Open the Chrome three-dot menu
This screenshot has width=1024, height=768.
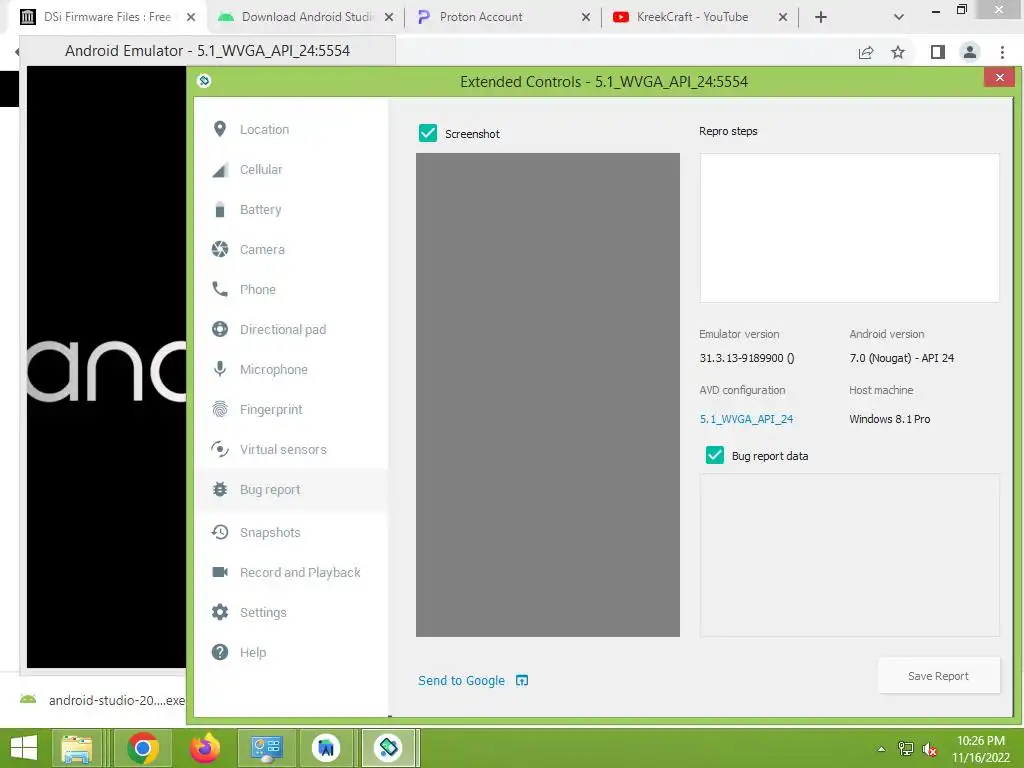[1002, 52]
